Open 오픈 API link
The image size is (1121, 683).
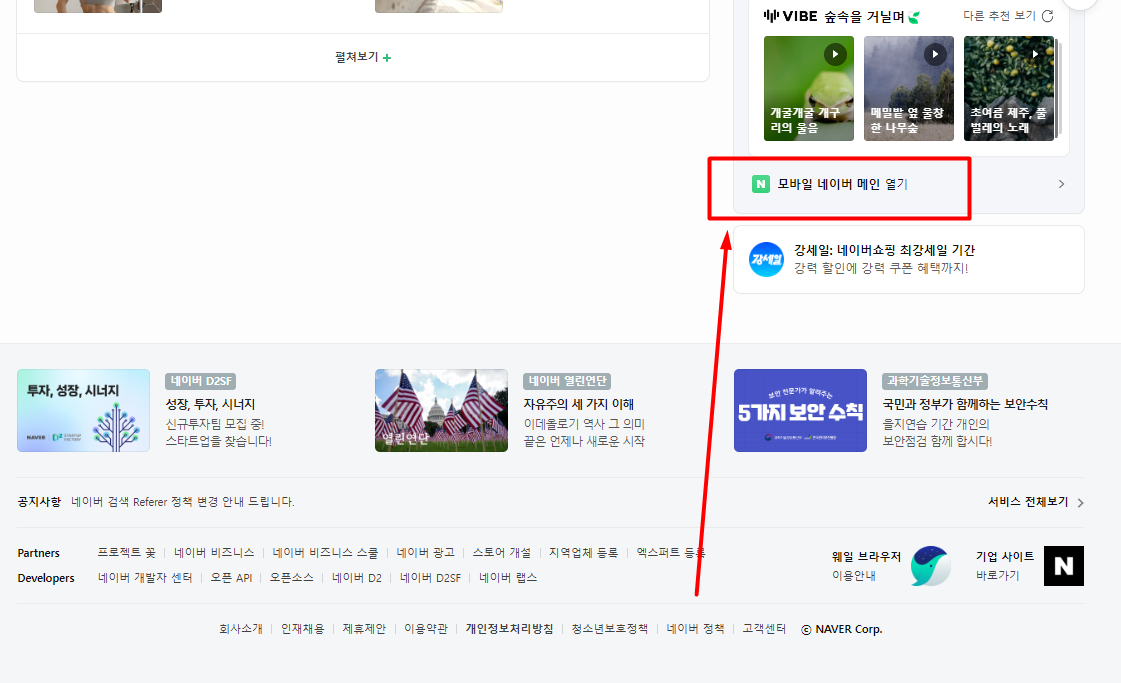(231, 578)
